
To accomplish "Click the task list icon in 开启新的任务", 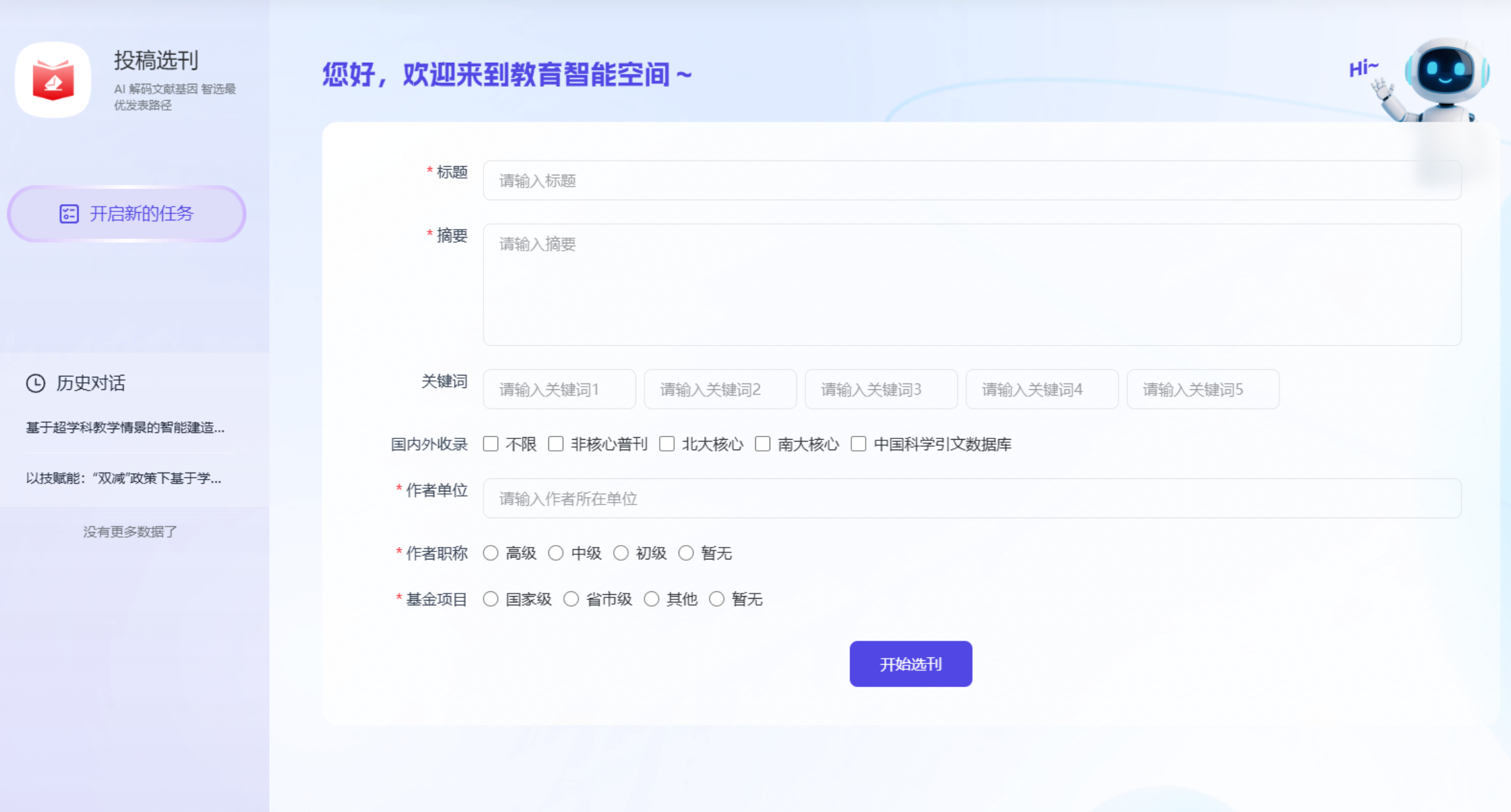I will (69, 214).
